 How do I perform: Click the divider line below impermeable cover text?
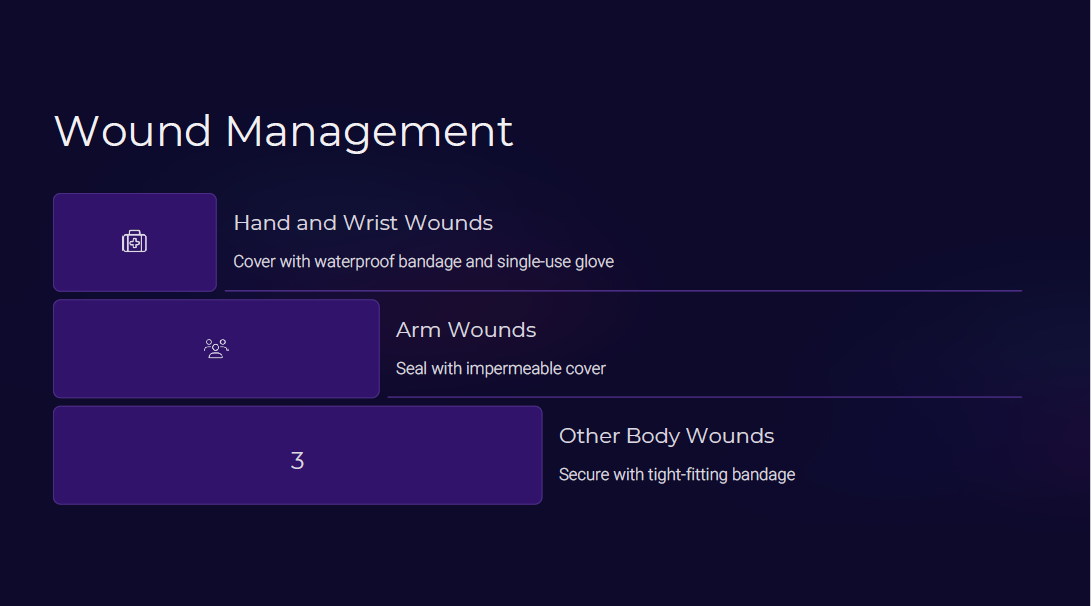point(705,397)
